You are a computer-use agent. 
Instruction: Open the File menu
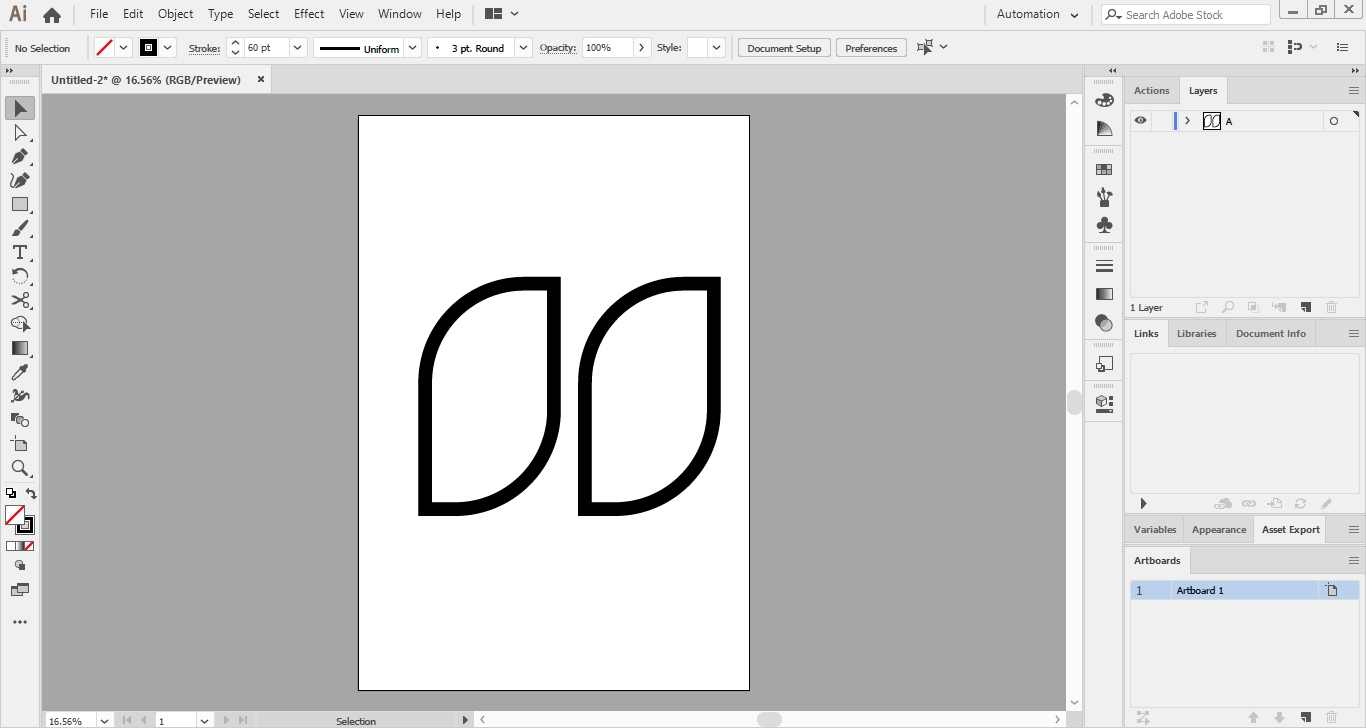99,14
